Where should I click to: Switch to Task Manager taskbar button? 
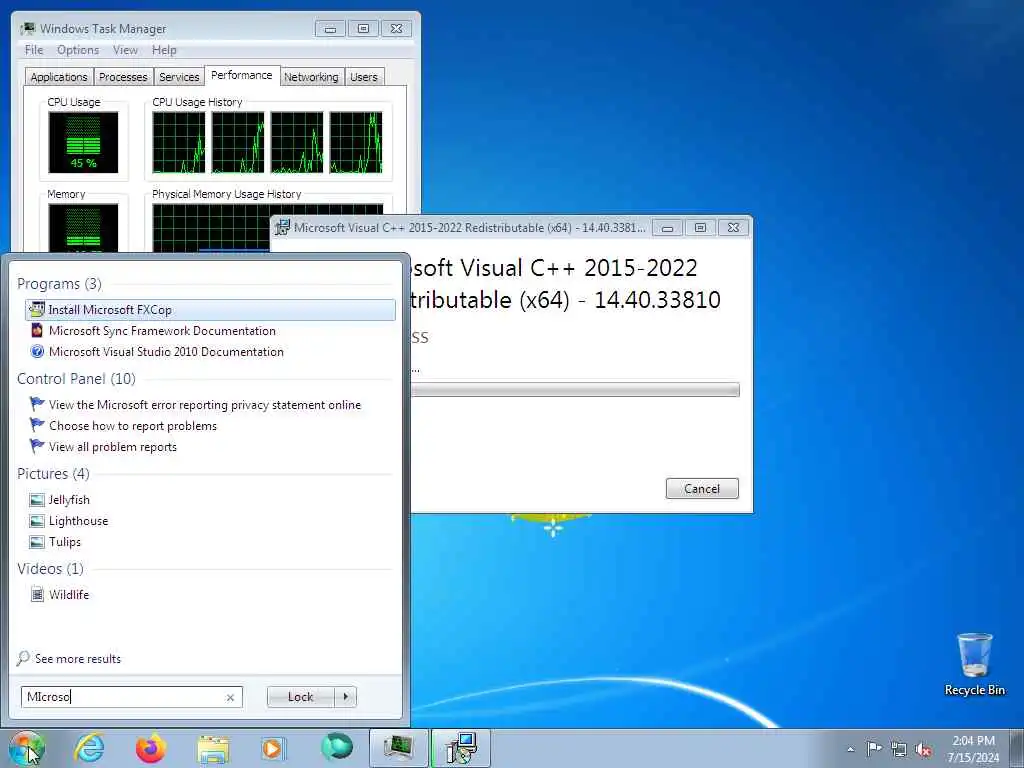click(x=398, y=748)
